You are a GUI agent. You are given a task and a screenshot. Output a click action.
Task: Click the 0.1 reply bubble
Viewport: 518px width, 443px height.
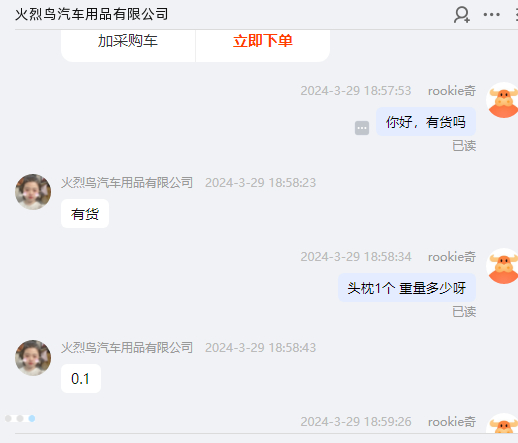click(x=81, y=379)
